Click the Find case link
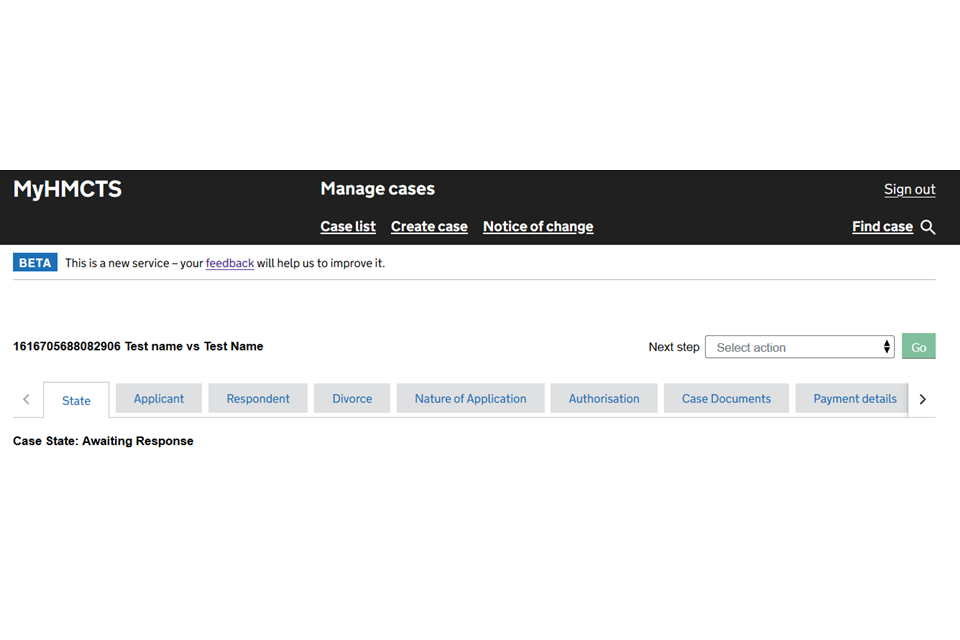 point(882,227)
